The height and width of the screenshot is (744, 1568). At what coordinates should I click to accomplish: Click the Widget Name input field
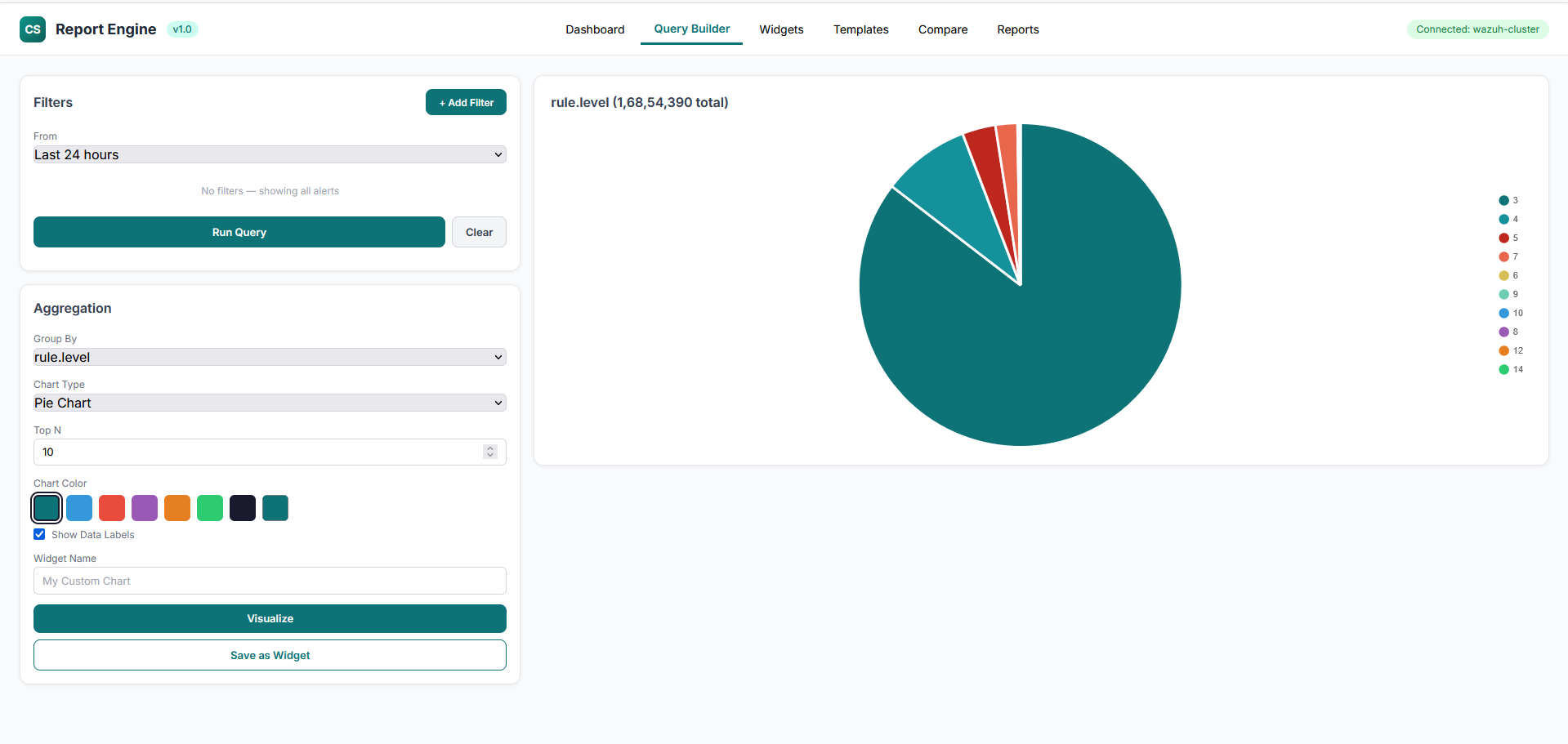click(x=270, y=581)
